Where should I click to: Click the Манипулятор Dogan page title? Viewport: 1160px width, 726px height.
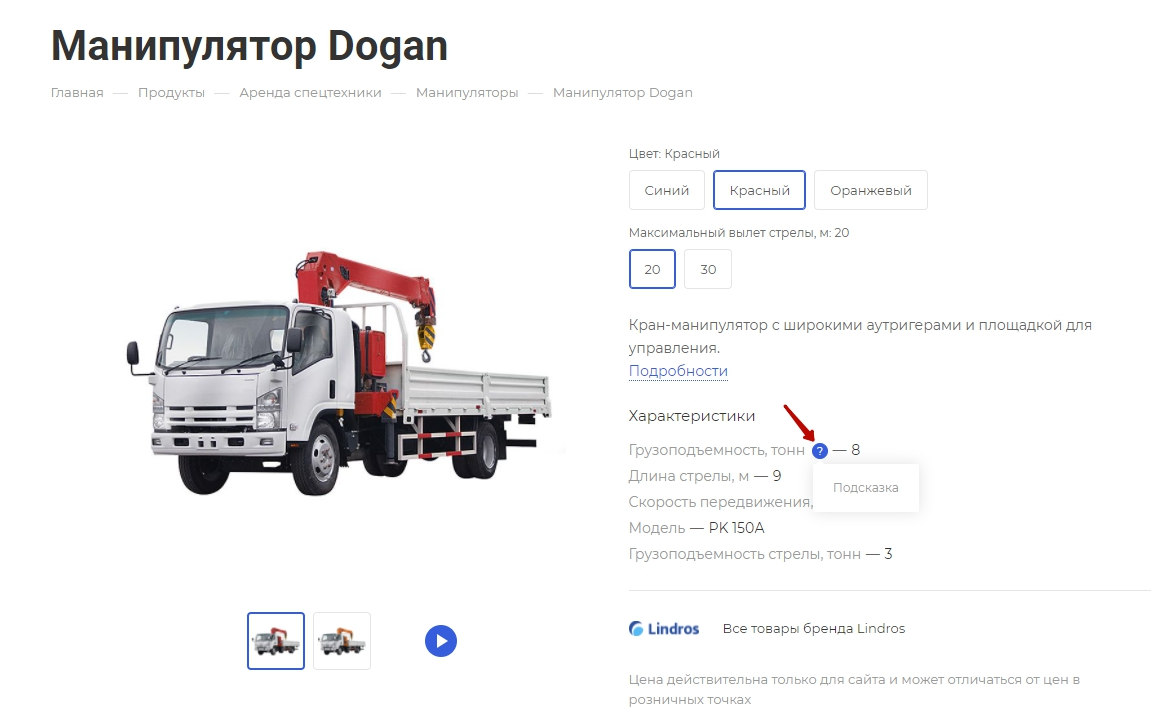[249, 46]
